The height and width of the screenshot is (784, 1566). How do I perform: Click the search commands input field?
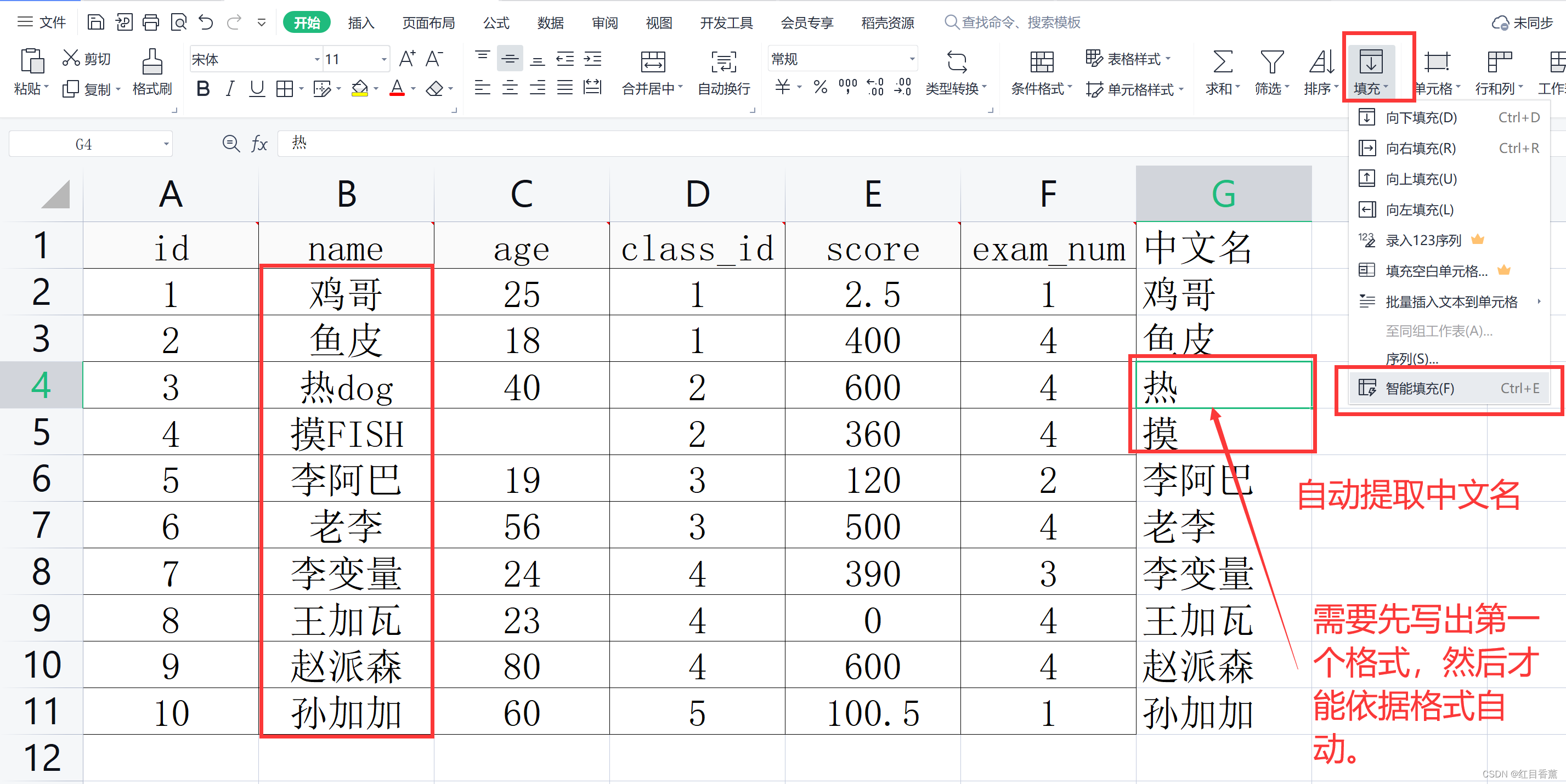1021,23
